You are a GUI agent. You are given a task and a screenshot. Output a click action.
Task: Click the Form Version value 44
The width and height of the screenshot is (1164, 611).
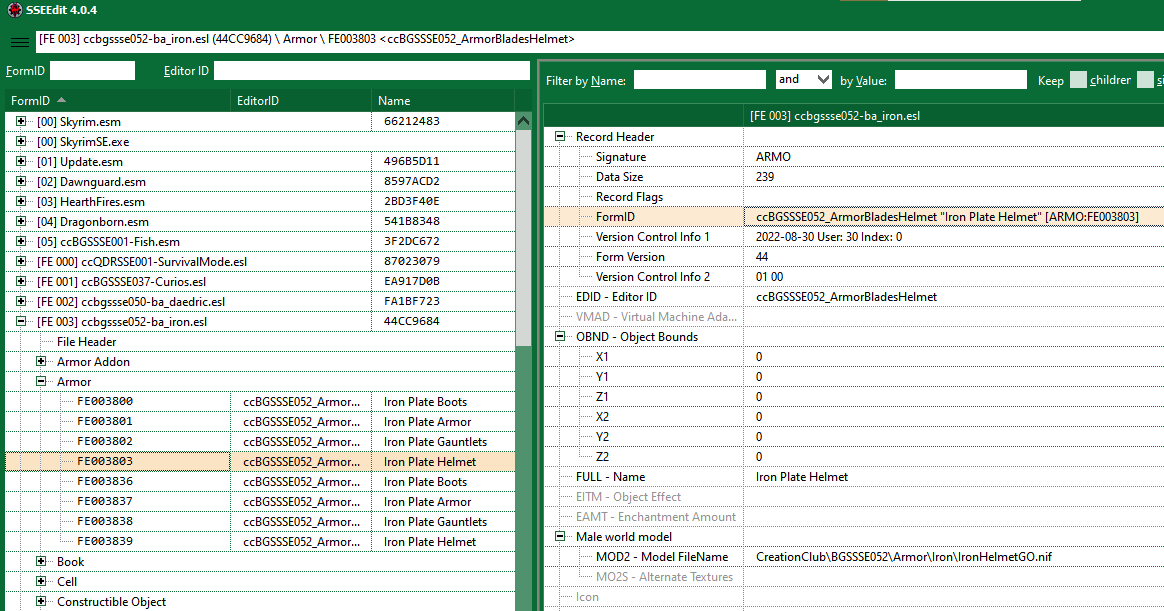tap(762, 257)
